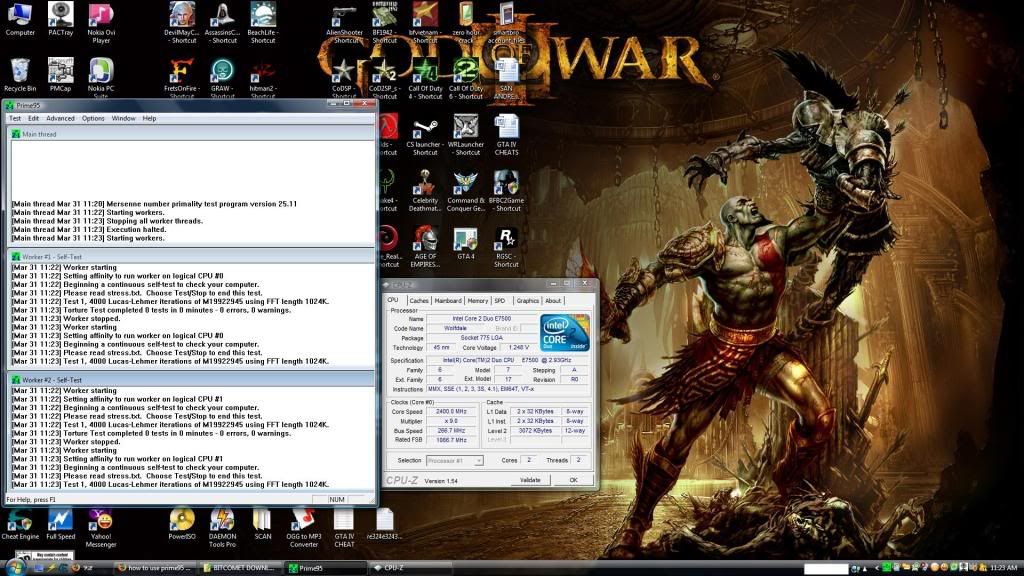Switch to BITCOMET DOWNLOAD taskbar button
This screenshot has height=576, width=1024.
241,568
